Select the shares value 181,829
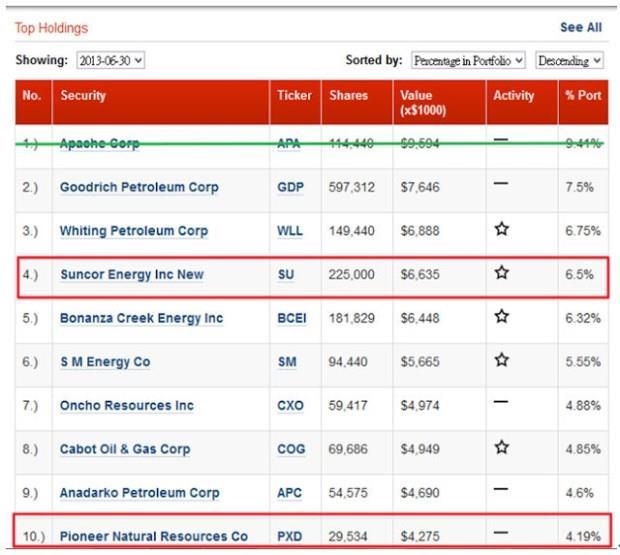 pyautogui.click(x=352, y=318)
